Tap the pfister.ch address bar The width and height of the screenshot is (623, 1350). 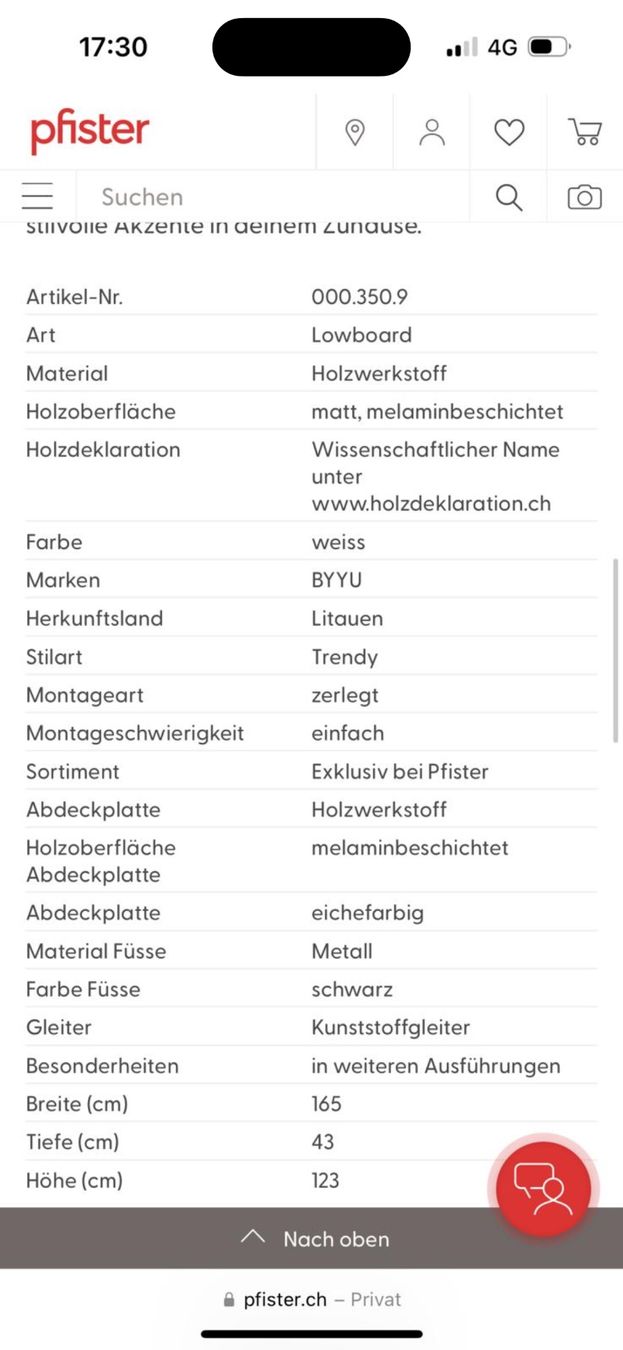point(311,1299)
